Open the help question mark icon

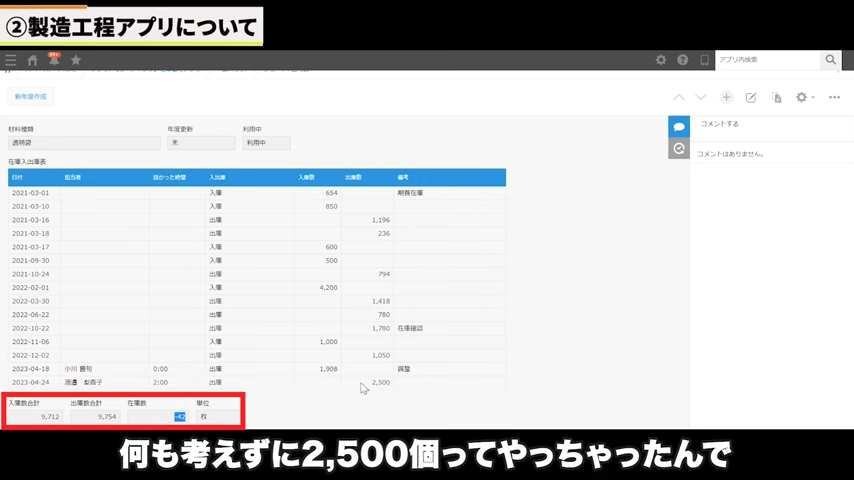pos(682,60)
